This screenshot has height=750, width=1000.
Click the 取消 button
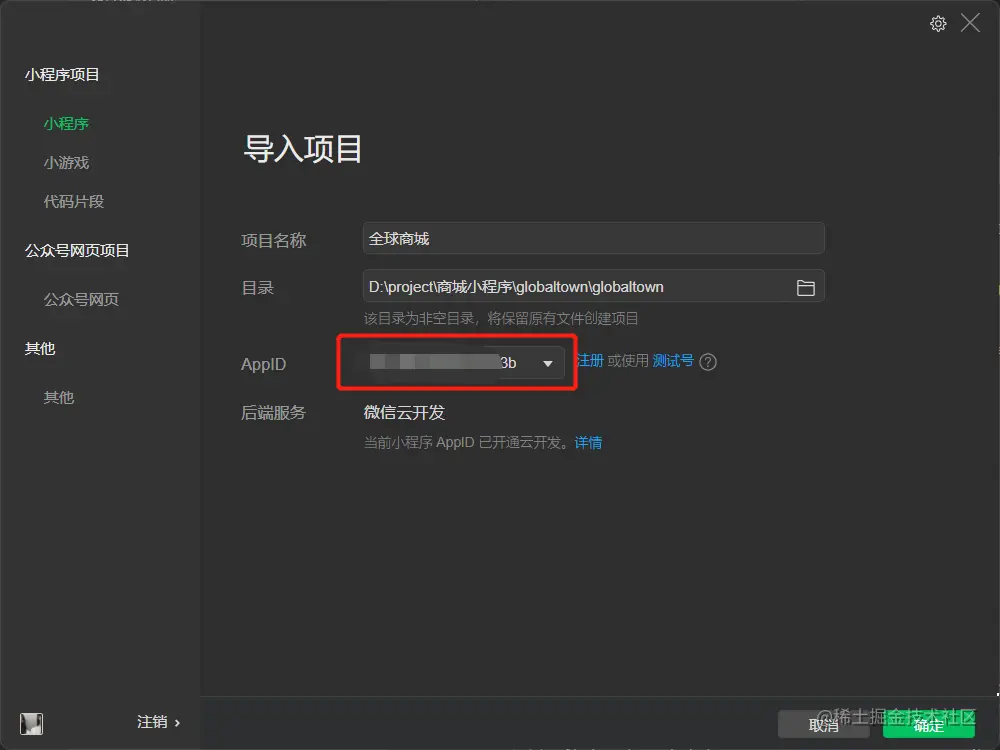[823, 725]
